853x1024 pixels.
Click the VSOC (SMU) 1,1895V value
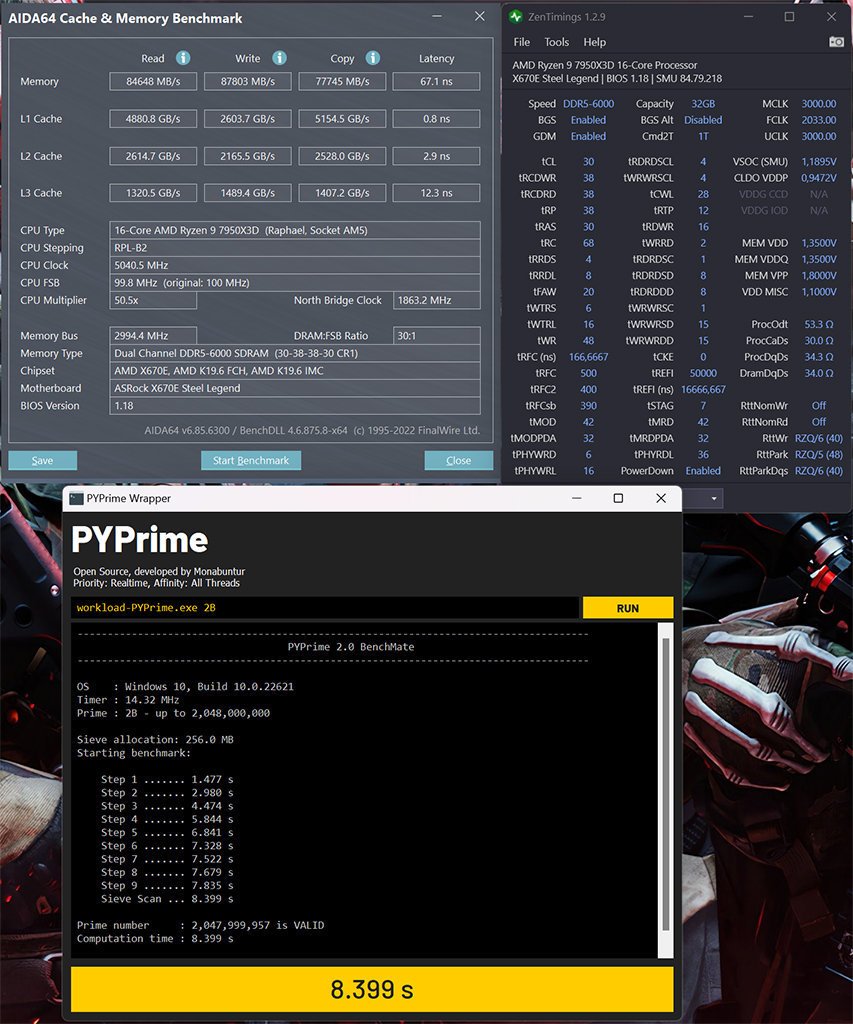point(819,161)
